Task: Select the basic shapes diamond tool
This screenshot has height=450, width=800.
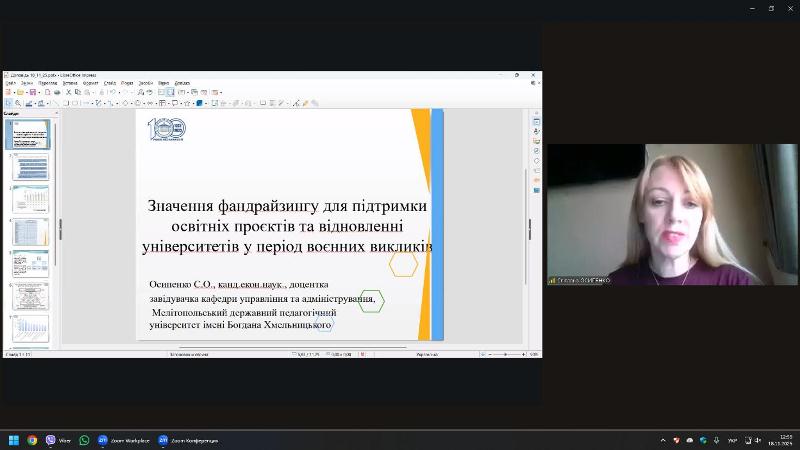Action: pos(125,103)
